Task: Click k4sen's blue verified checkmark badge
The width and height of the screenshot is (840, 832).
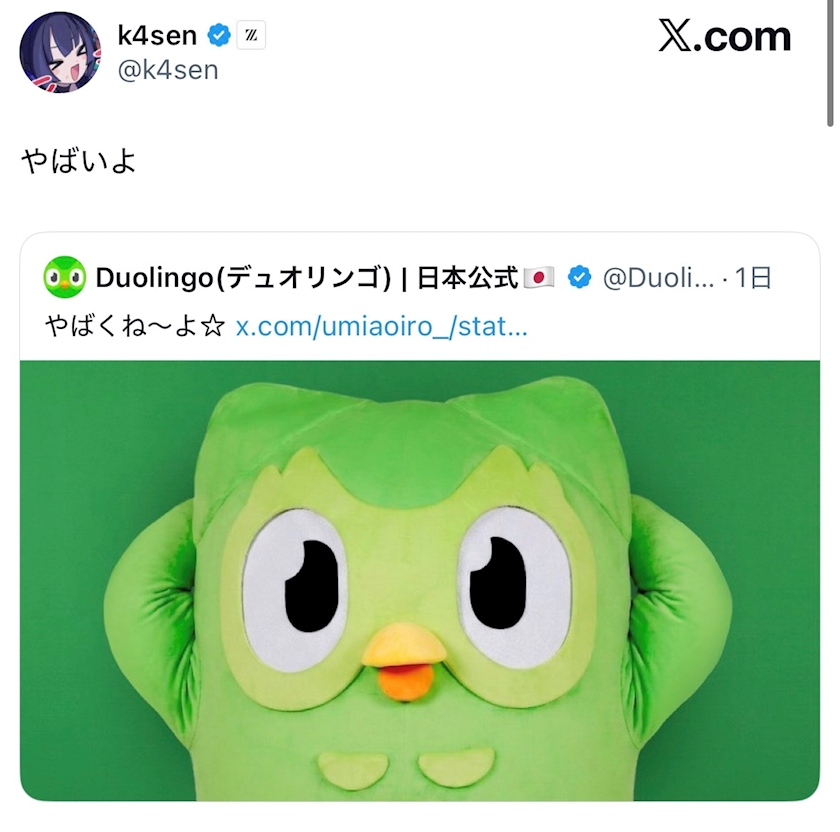Action: [219, 35]
